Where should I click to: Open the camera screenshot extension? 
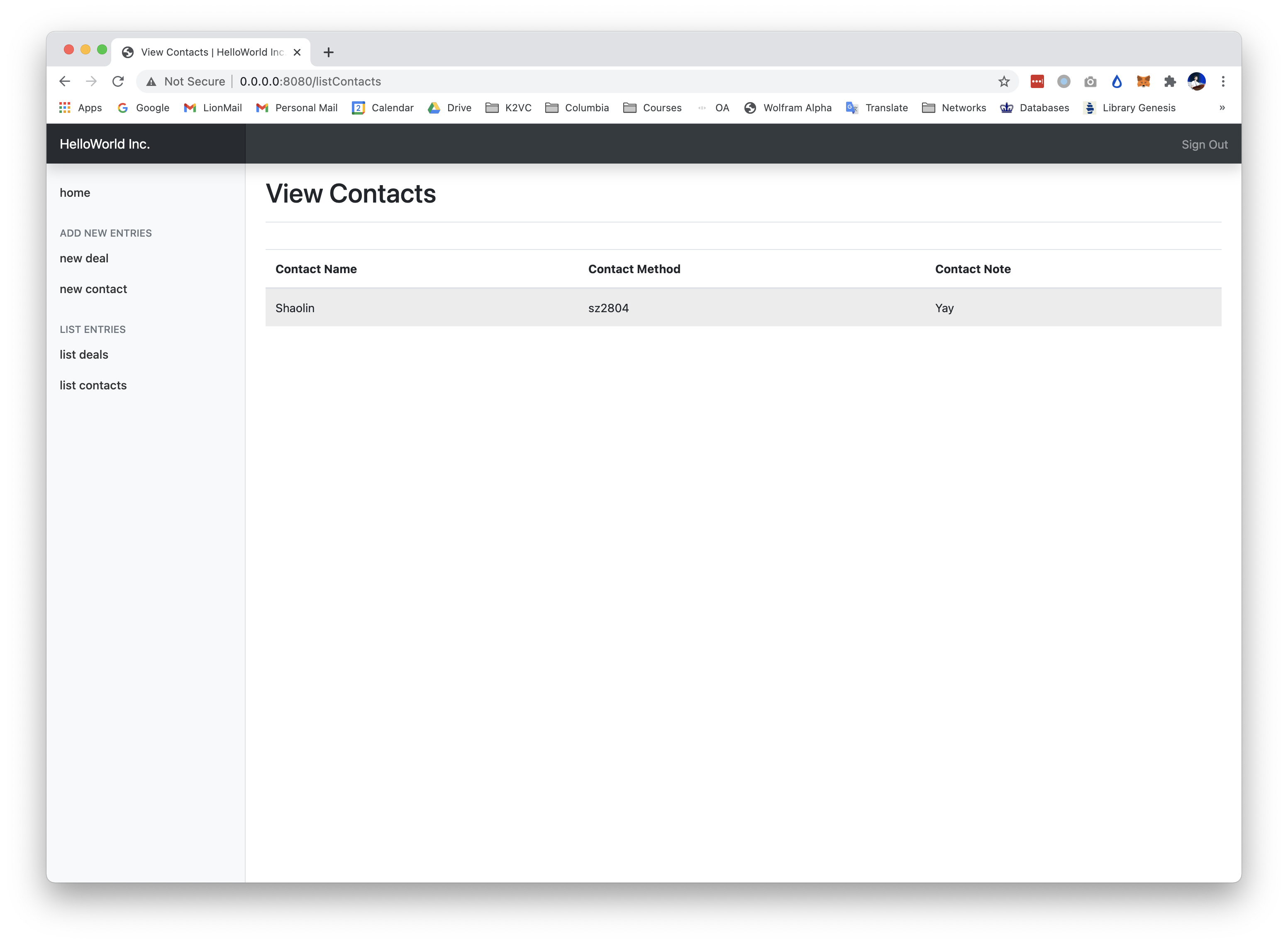click(1090, 81)
